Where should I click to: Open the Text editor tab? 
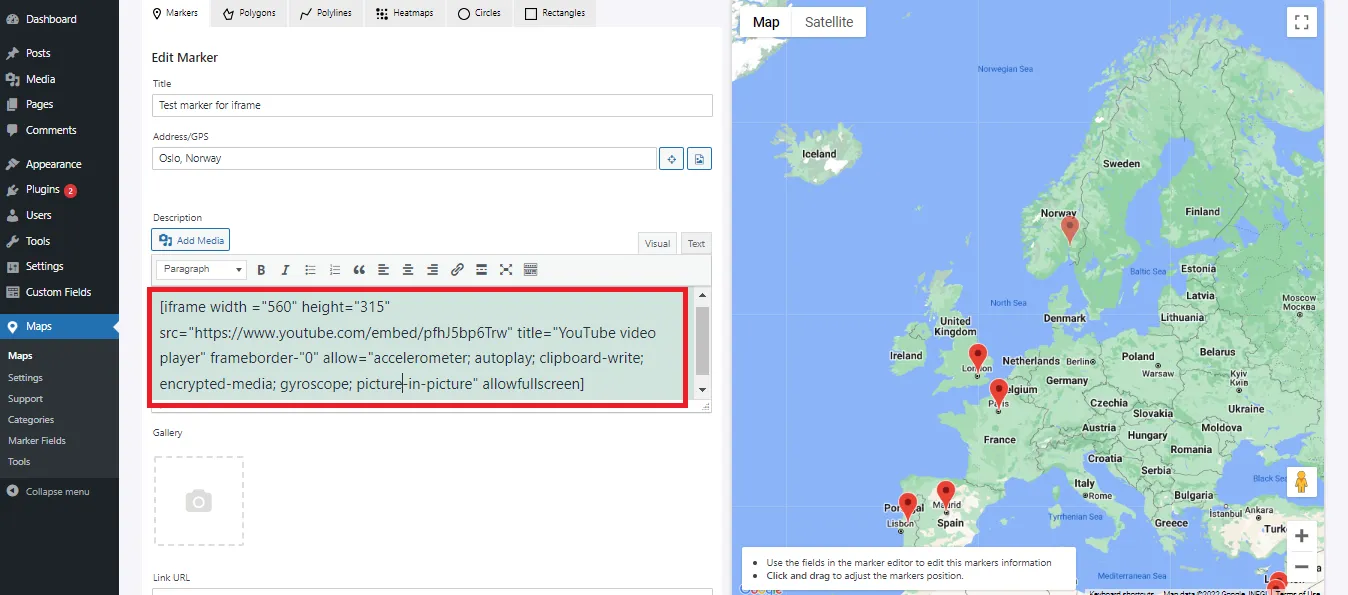point(696,243)
